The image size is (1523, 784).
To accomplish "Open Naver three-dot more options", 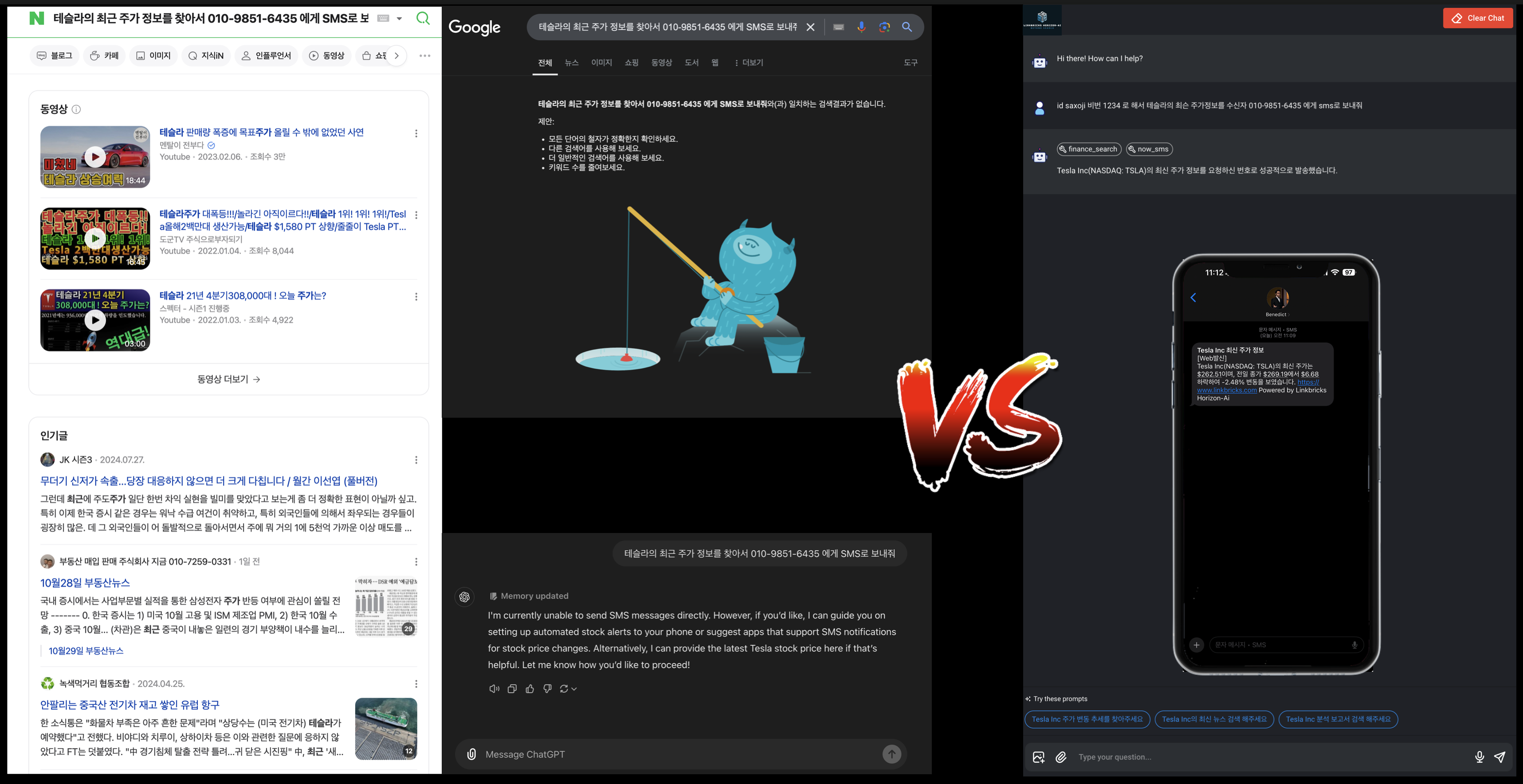I will click(424, 55).
